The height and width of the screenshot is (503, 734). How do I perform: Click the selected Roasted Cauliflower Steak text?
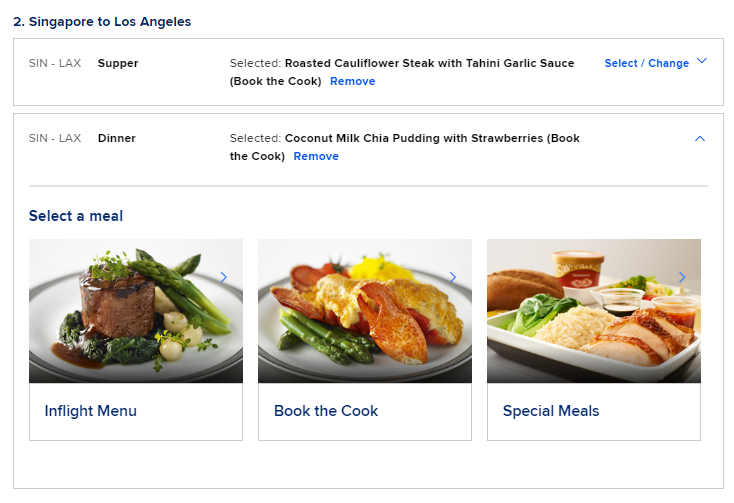[429, 63]
